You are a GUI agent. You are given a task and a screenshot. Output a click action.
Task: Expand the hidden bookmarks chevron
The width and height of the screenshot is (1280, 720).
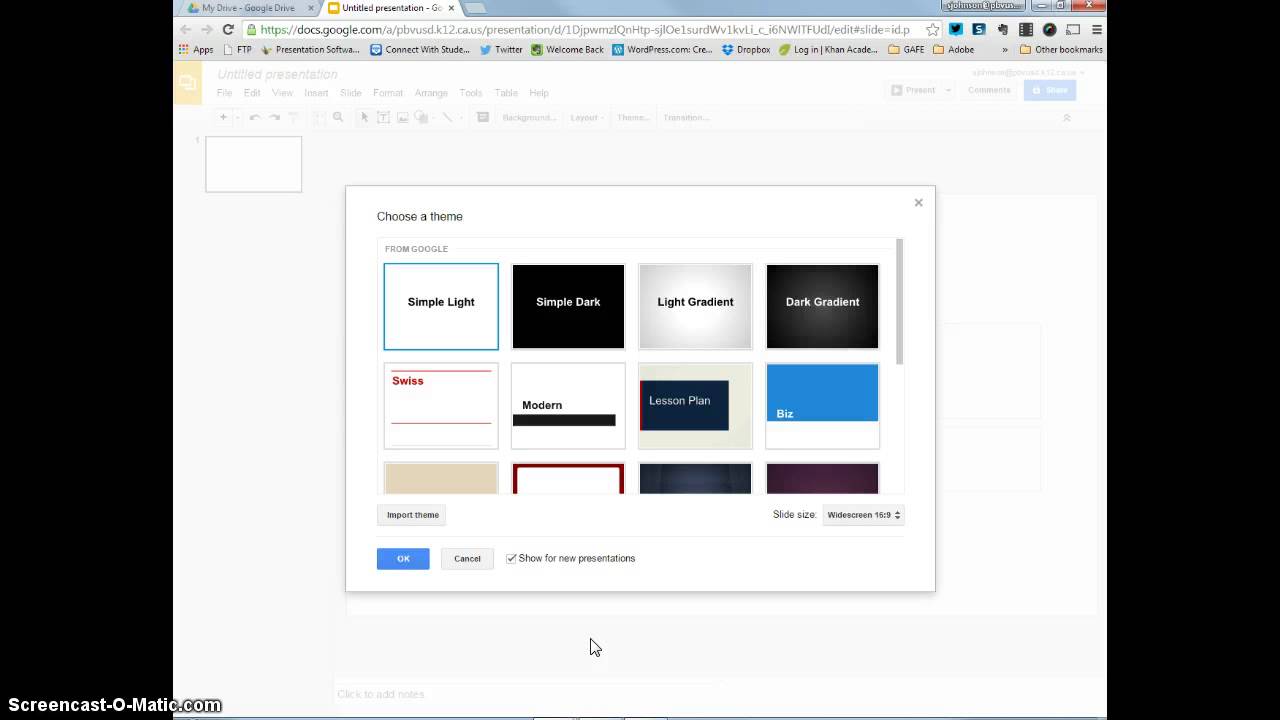(1004, 49)
